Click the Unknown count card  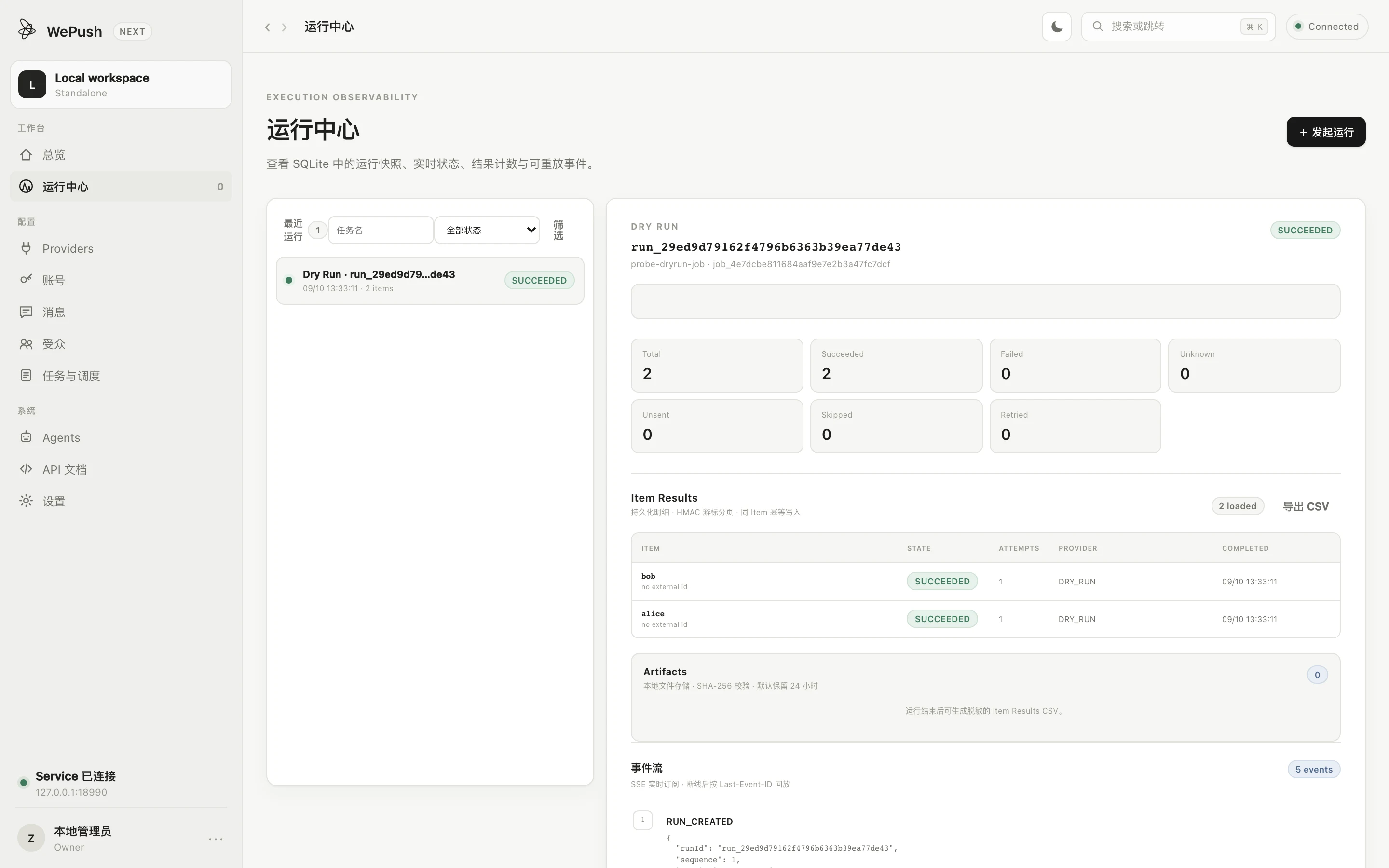point(1254,366)
